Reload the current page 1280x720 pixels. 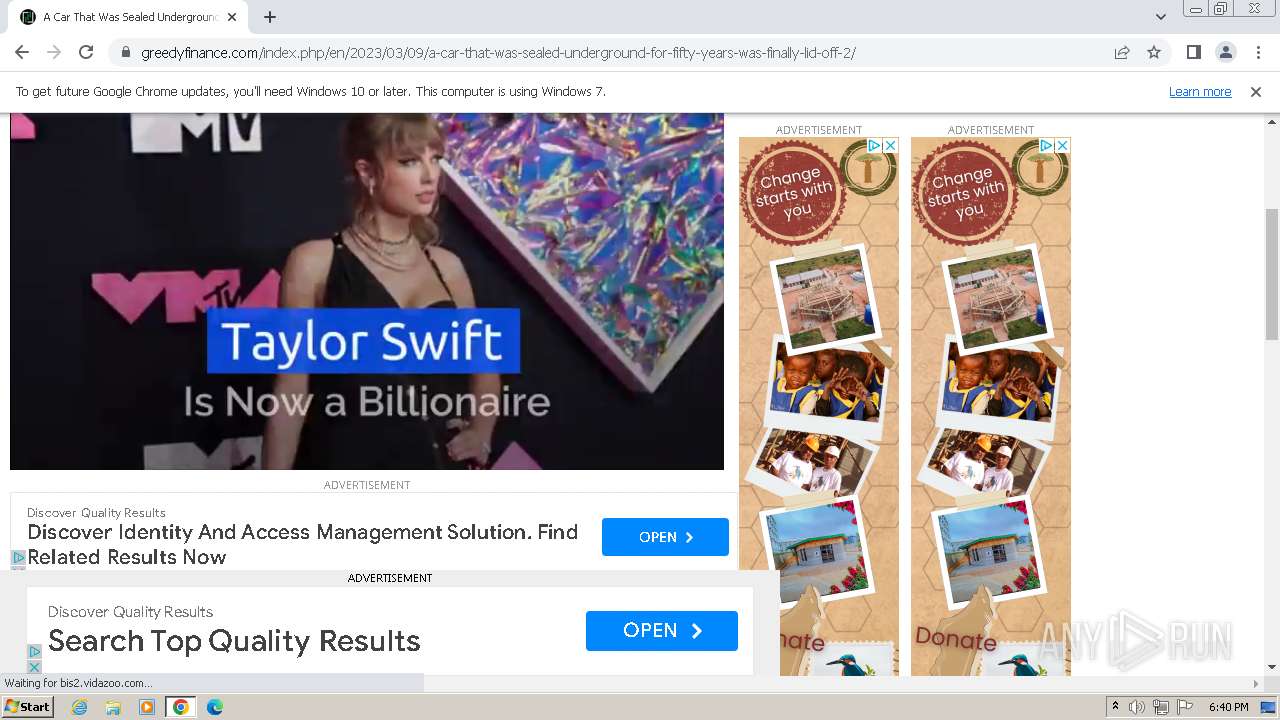click(x=86, y=53)
